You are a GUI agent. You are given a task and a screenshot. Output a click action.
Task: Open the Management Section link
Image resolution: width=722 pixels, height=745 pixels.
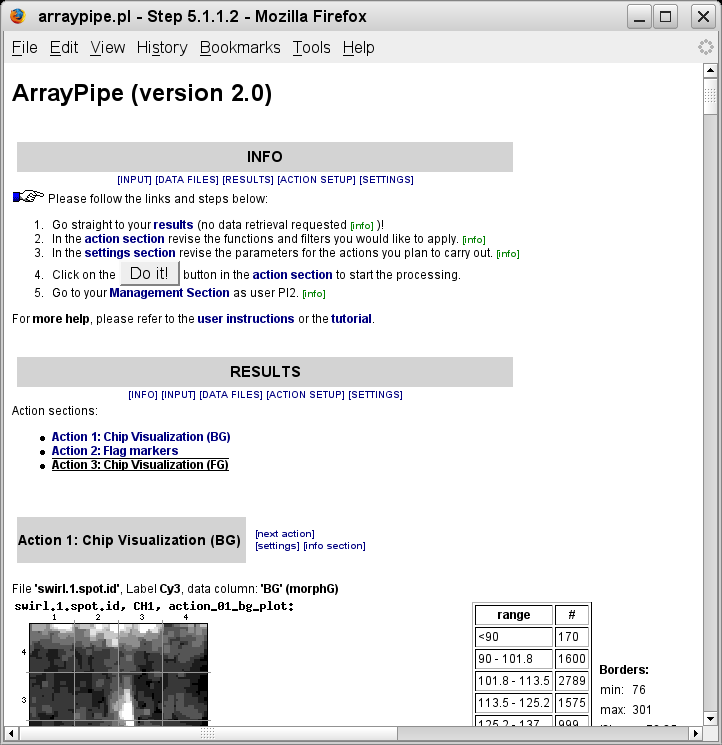pos(169,293)
